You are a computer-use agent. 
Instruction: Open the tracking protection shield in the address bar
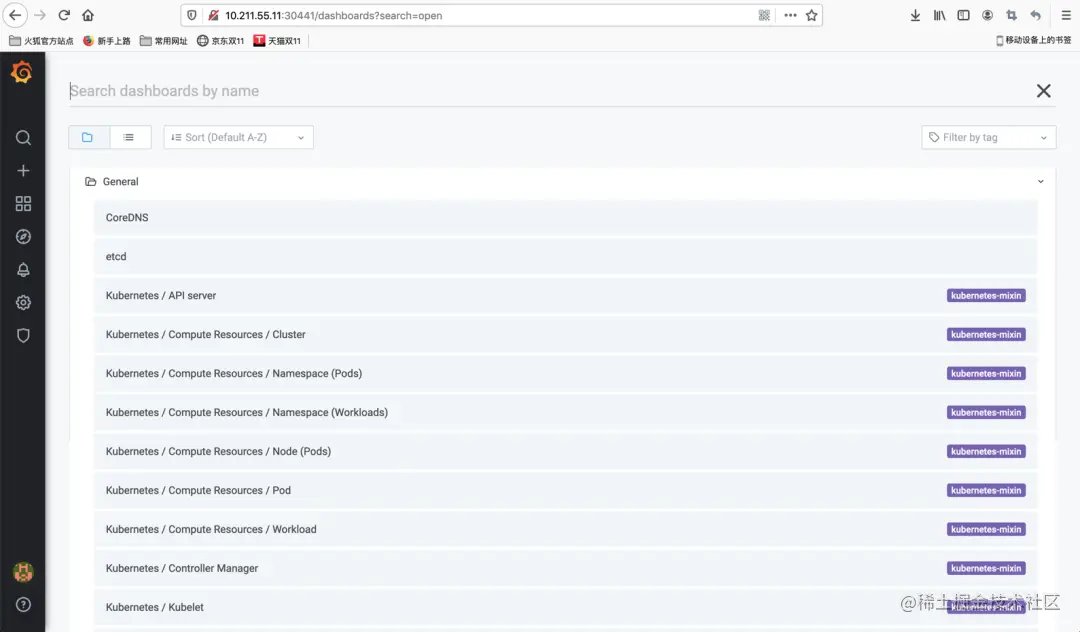click(x=192, y=15)
